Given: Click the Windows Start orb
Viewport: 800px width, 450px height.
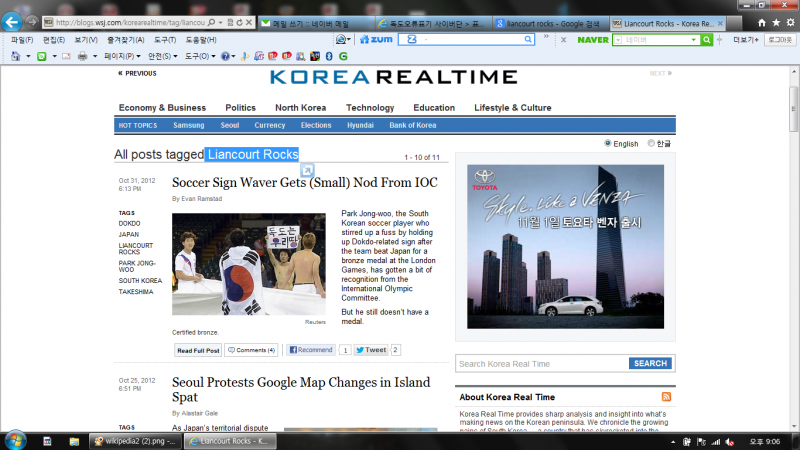Looking at the screenshot, I should [16, 440].
